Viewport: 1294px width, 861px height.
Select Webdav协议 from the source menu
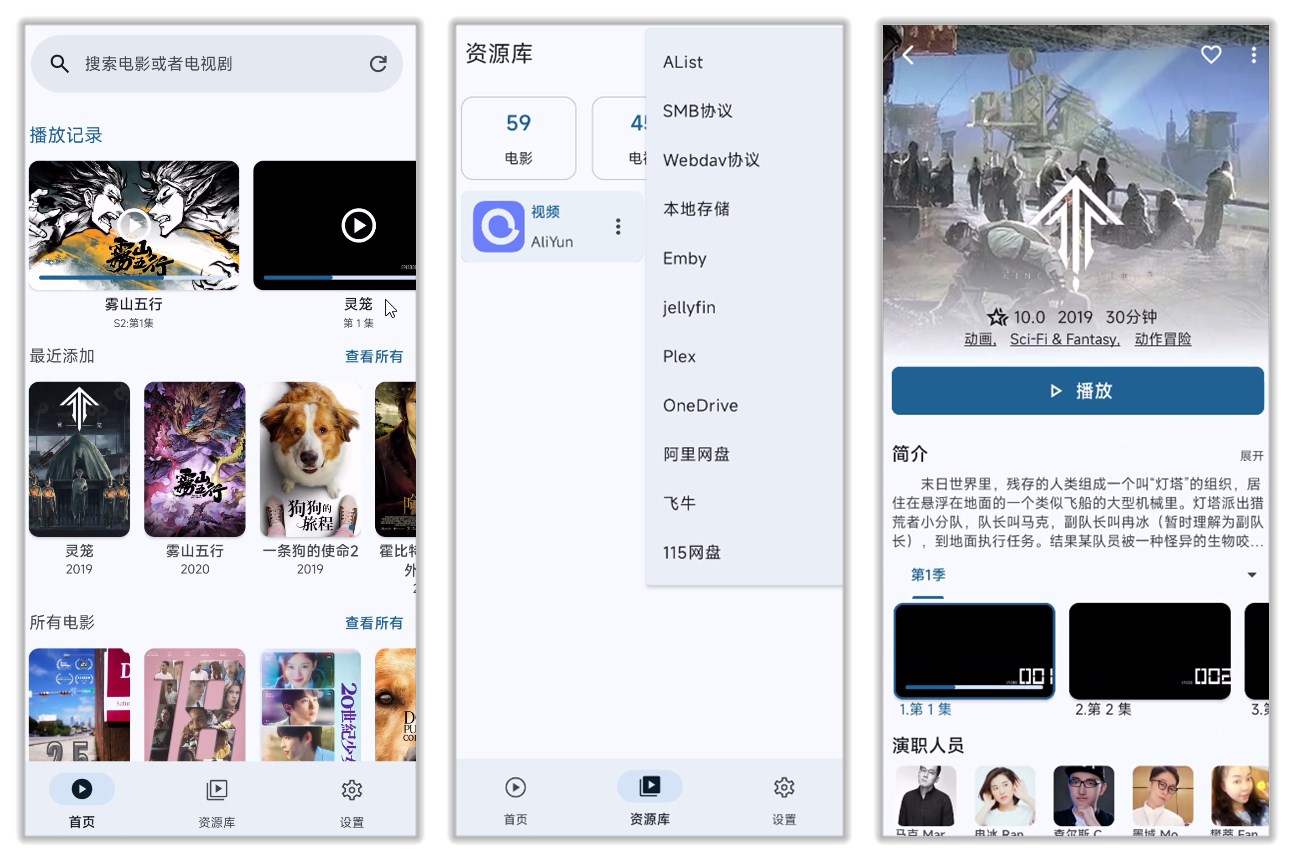[x=709, y=160]
